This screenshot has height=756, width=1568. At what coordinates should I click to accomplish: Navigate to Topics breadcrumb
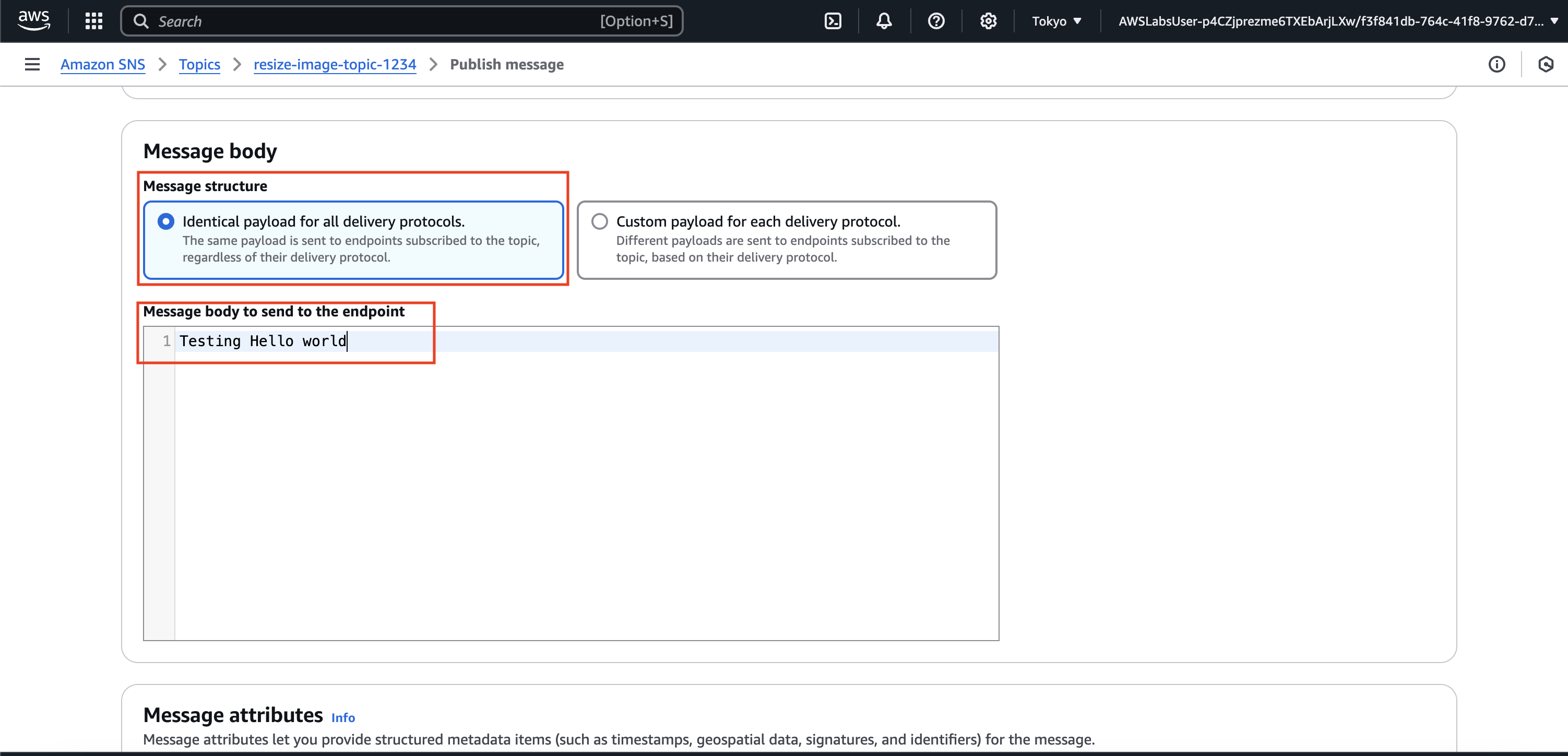(199, 65)
